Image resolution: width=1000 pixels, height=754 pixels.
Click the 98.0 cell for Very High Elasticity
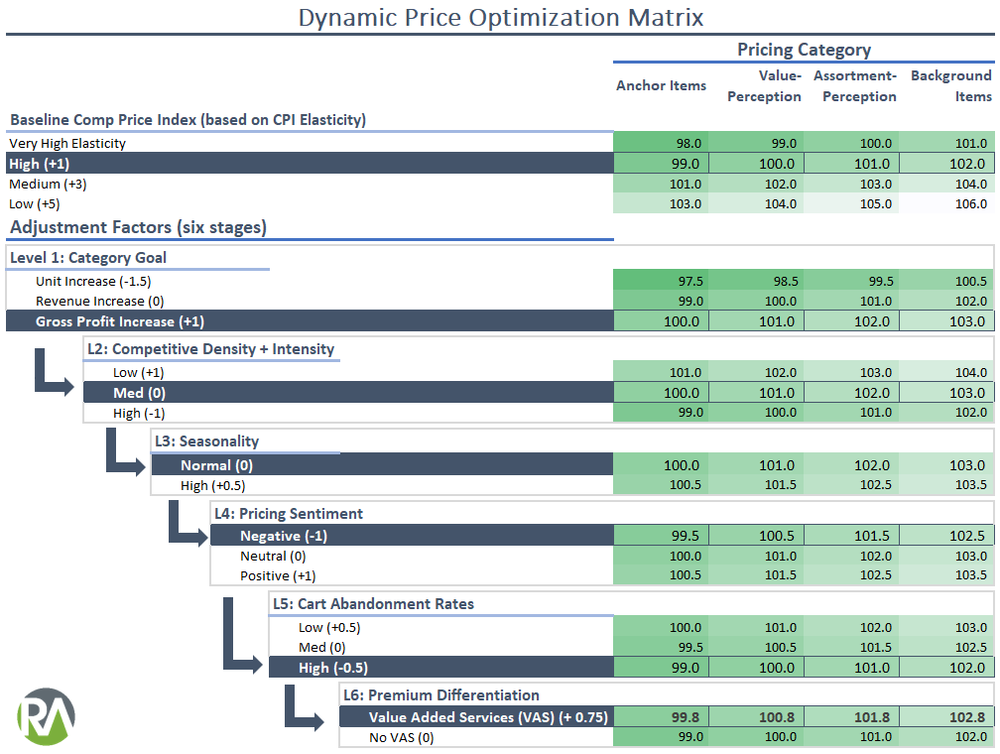tap(661, 144)
